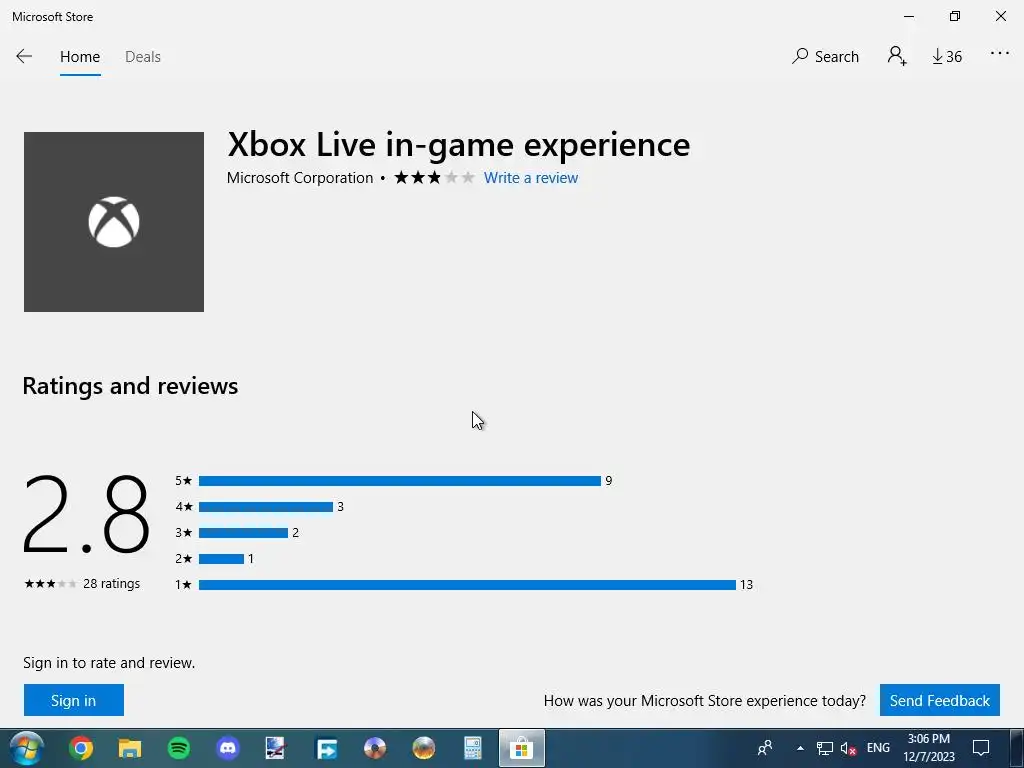Restore down the Microsoft Store window
Viewport: 1024px width, 768px height.
point(955,16)
